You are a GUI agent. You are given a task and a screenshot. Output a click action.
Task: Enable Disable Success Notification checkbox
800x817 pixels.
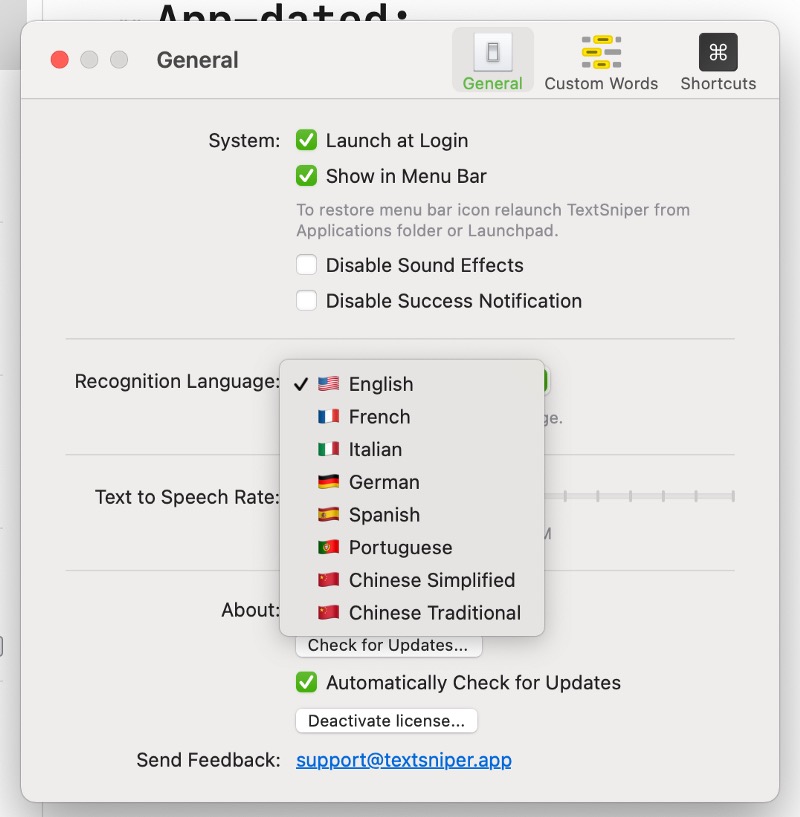306,301
